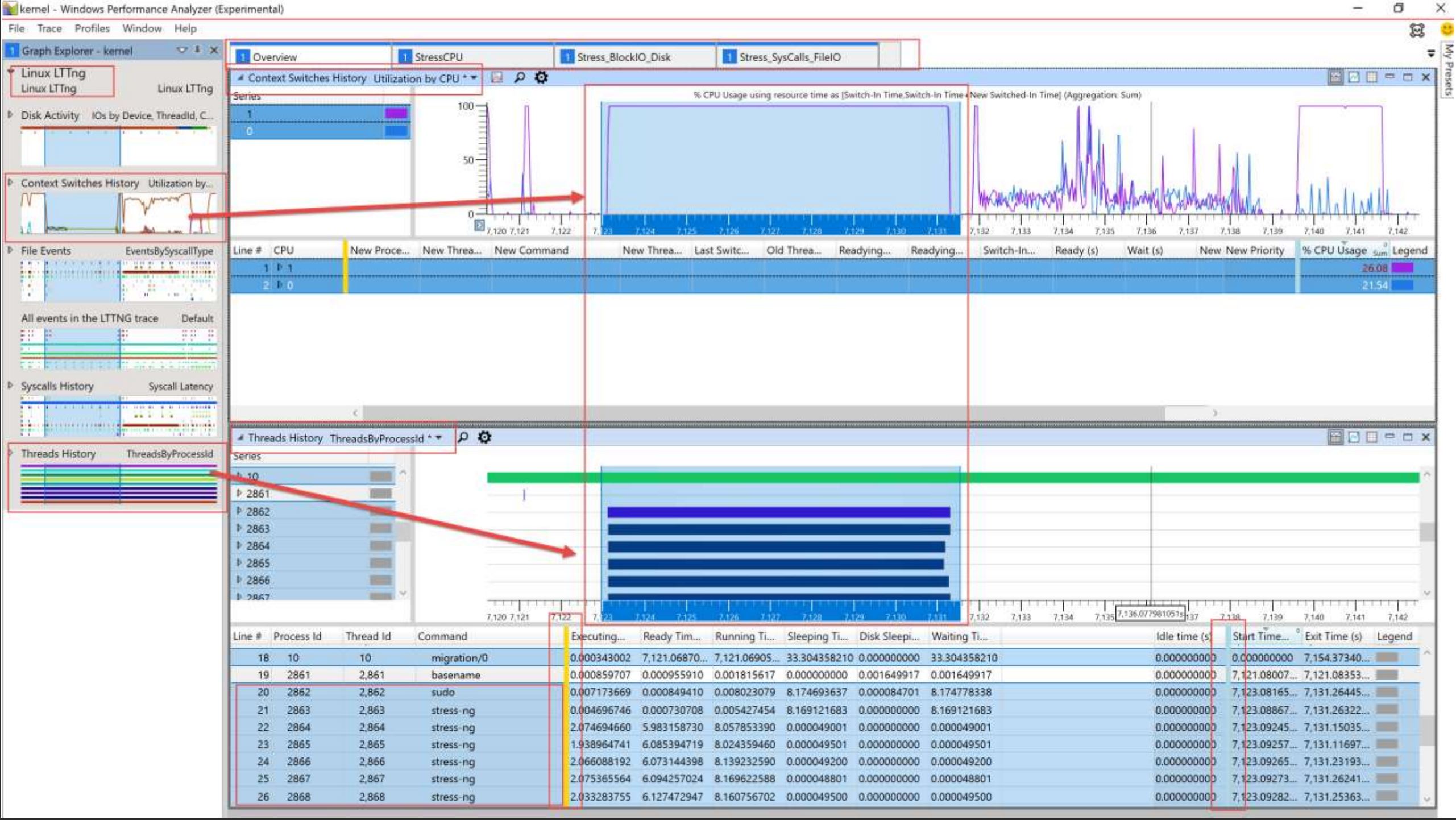
Task: Sort by the % CPU Usage column header
Action: 1333,250
